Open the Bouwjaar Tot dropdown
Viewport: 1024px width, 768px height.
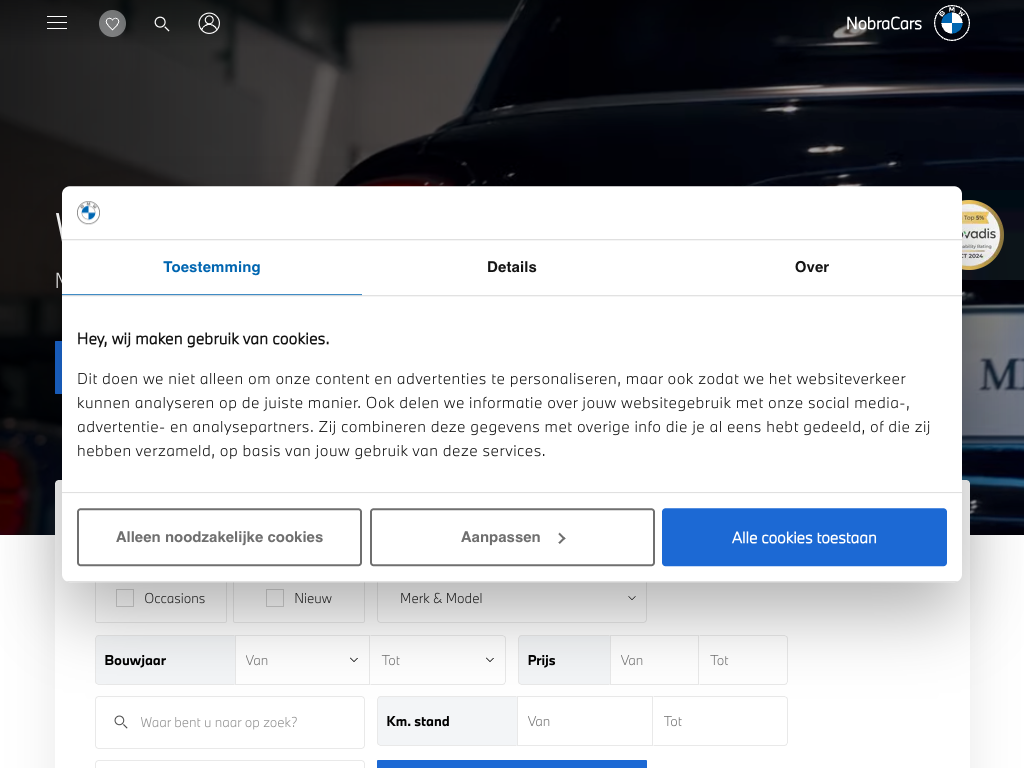tap(437, 660)
